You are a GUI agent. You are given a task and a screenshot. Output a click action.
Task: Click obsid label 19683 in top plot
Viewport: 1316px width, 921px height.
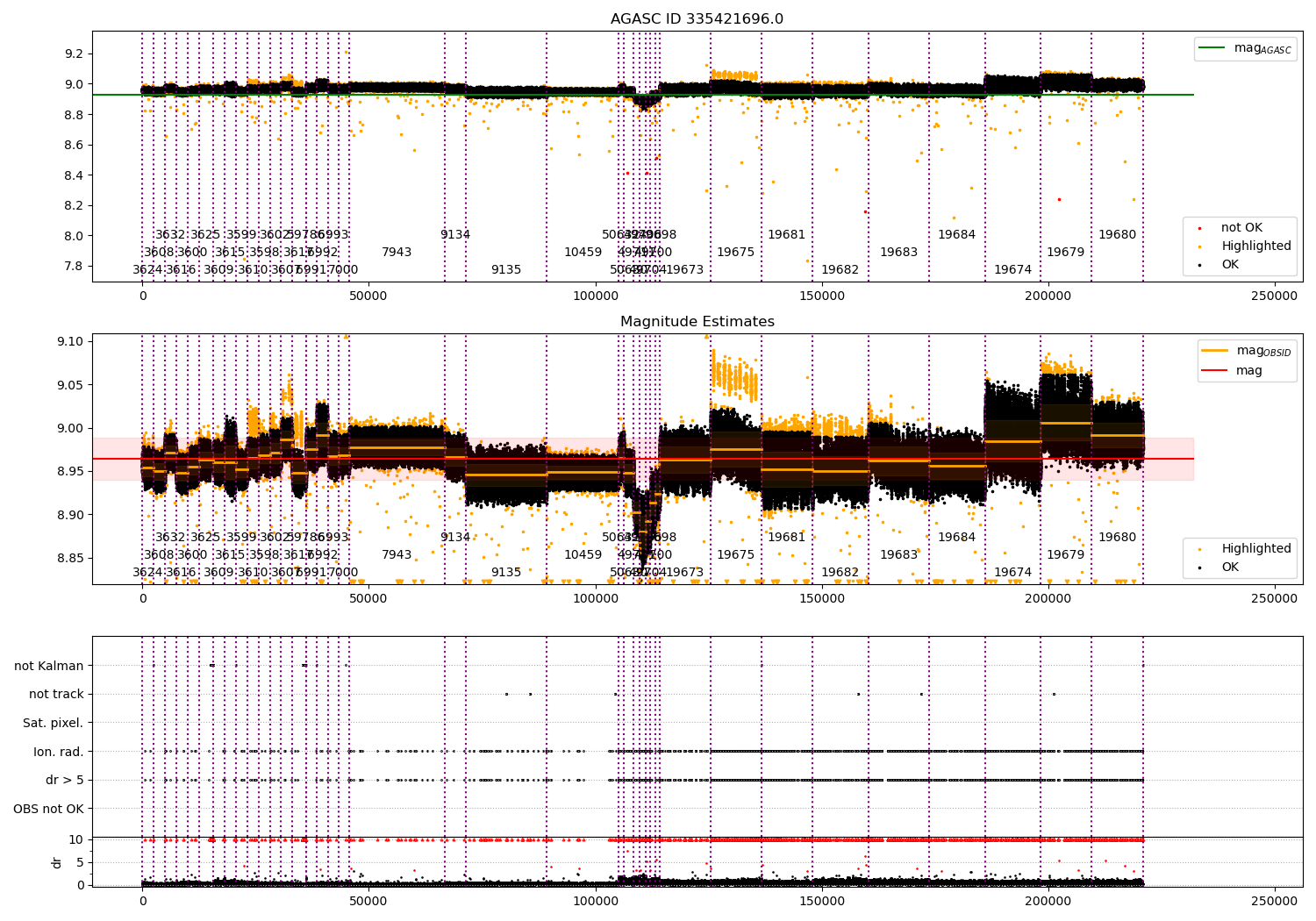[899, 253]
